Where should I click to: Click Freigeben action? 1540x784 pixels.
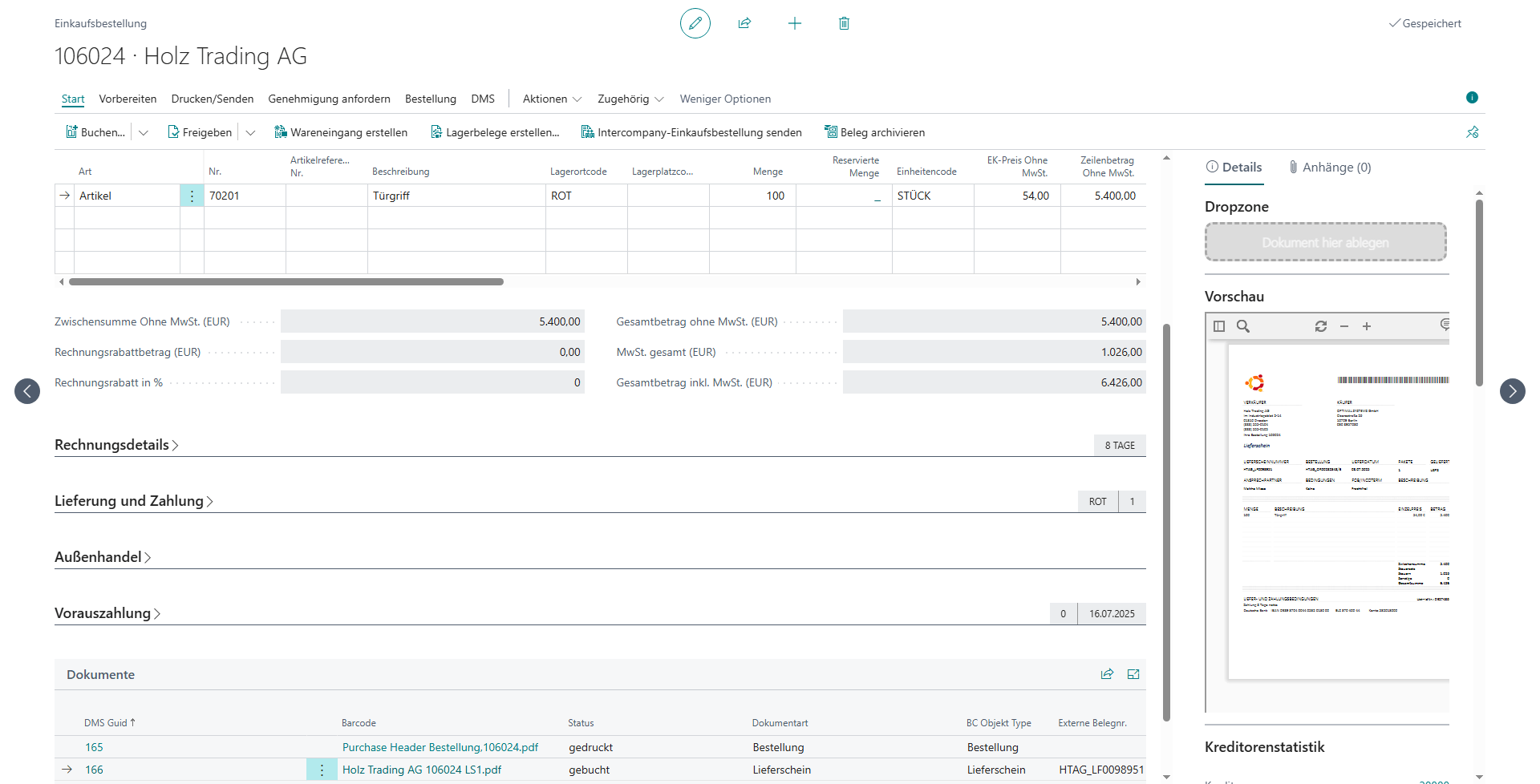click(x=200, y=132)
